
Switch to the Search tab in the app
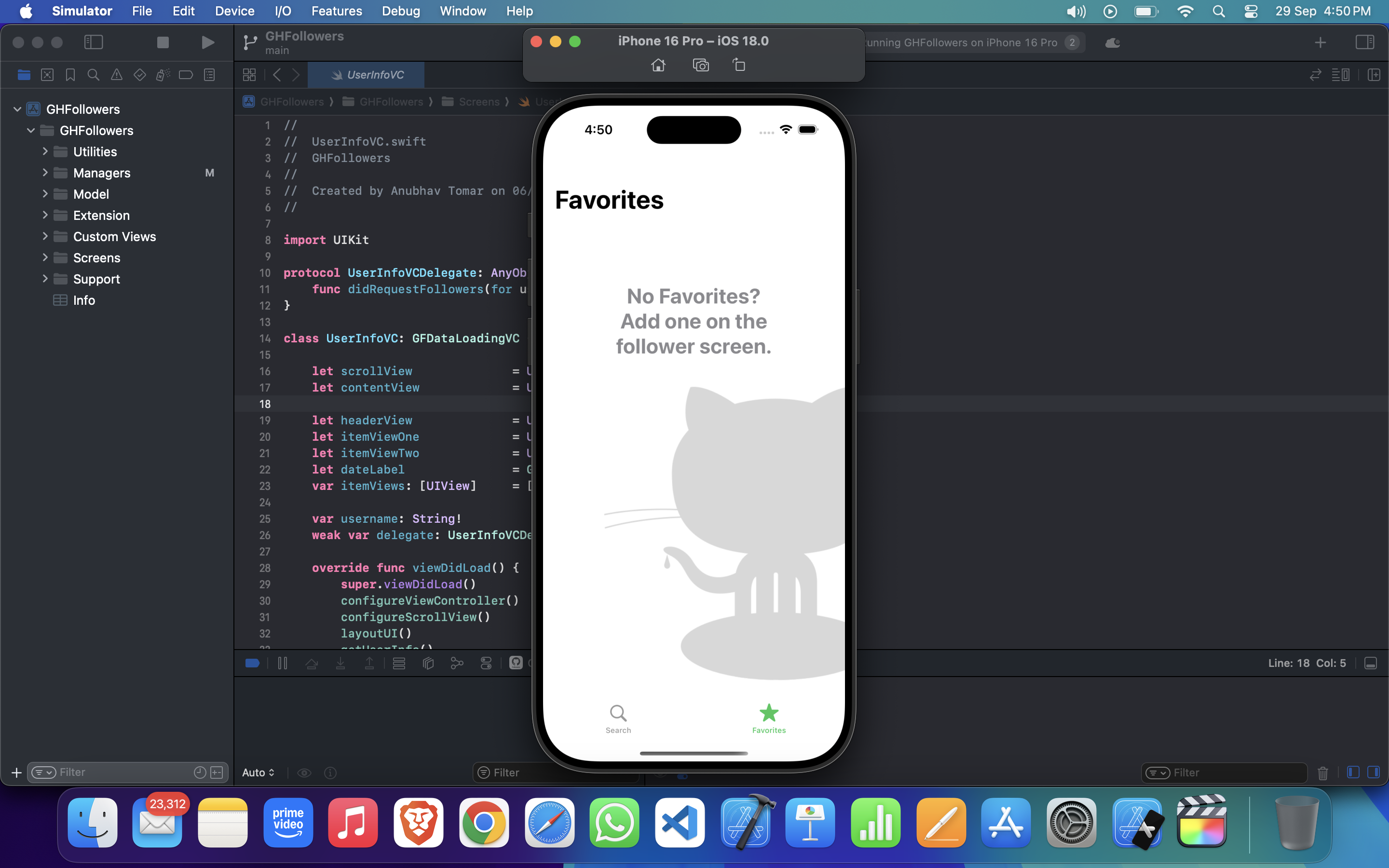[618, 718]
